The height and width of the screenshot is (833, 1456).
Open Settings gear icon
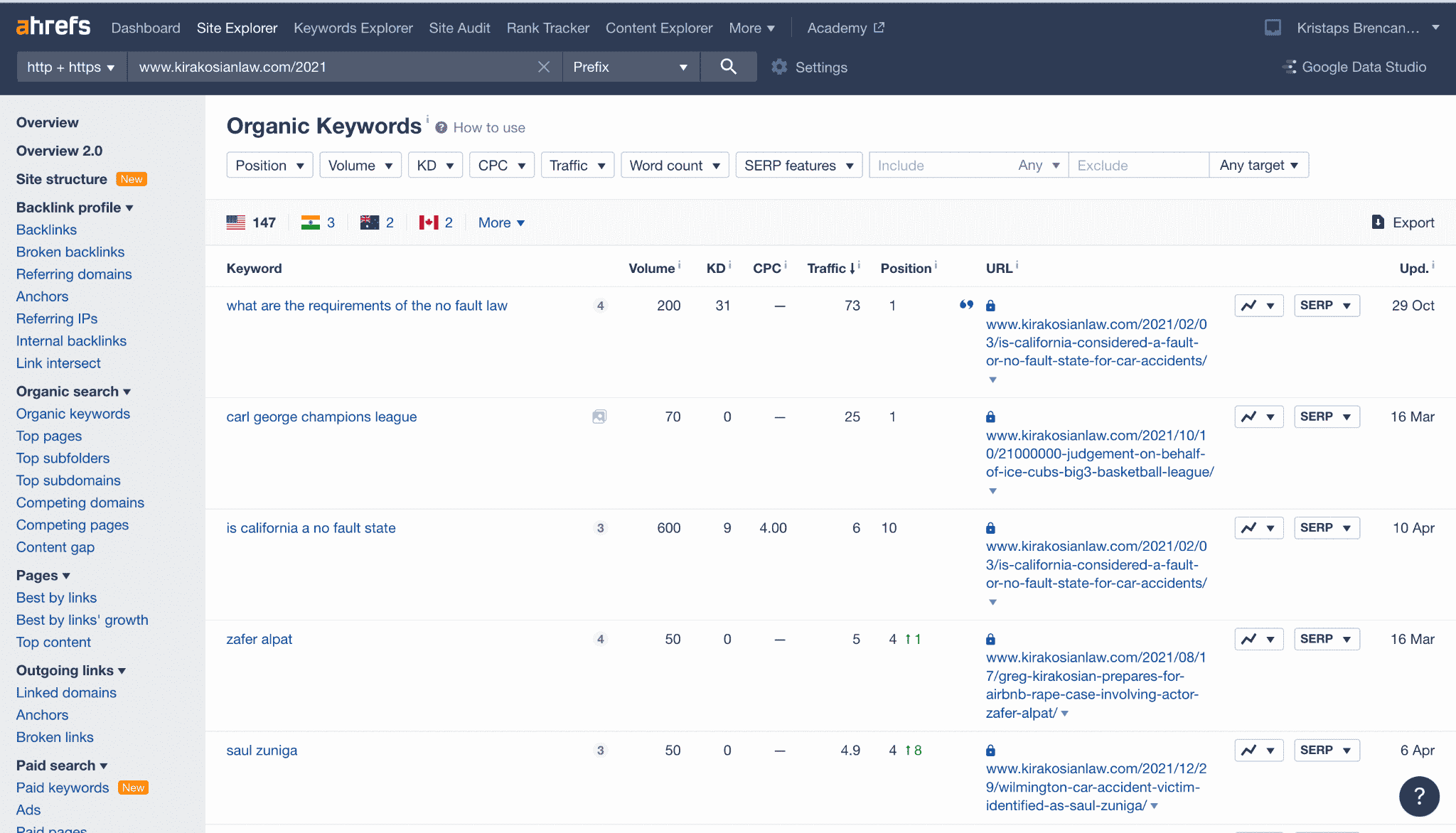click(779, 67)
